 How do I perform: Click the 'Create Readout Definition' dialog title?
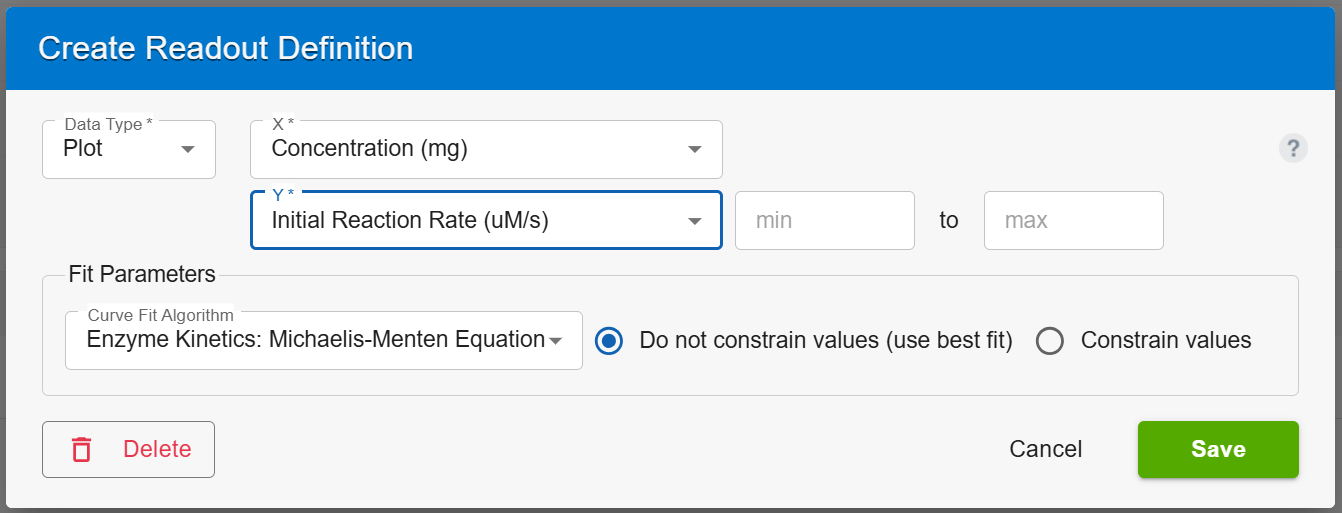point(226,48)
